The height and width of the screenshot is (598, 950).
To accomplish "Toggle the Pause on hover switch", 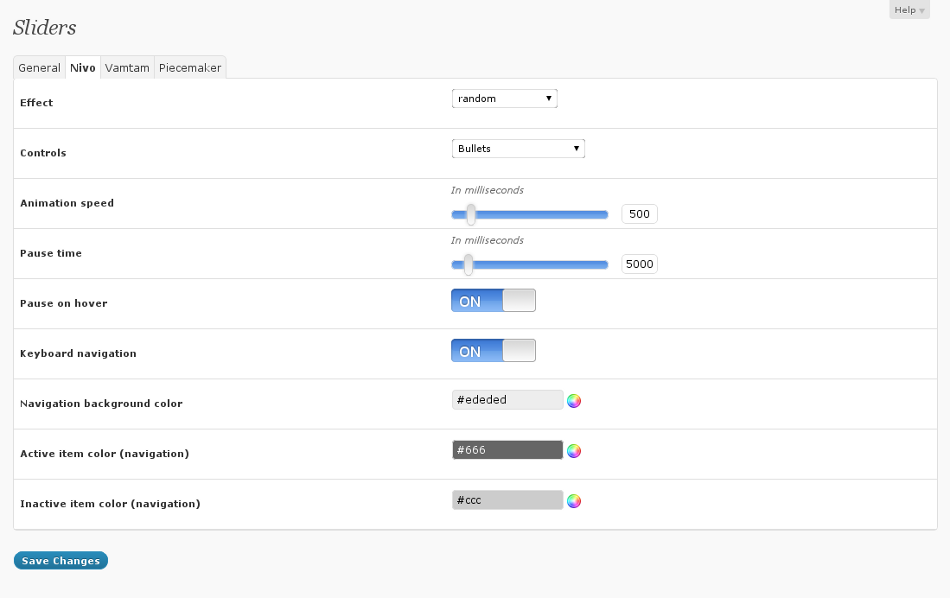I will pyautogui.click(x=493, y=301).
